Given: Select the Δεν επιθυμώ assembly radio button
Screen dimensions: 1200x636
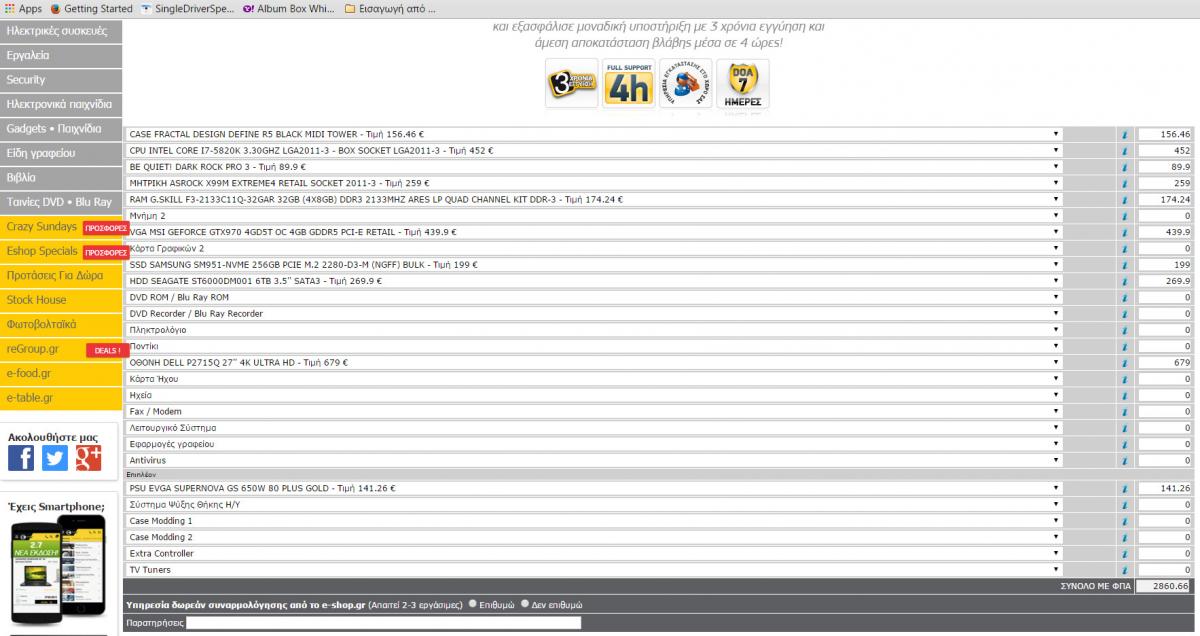Looking at the screenshot, I should (524, 604).
